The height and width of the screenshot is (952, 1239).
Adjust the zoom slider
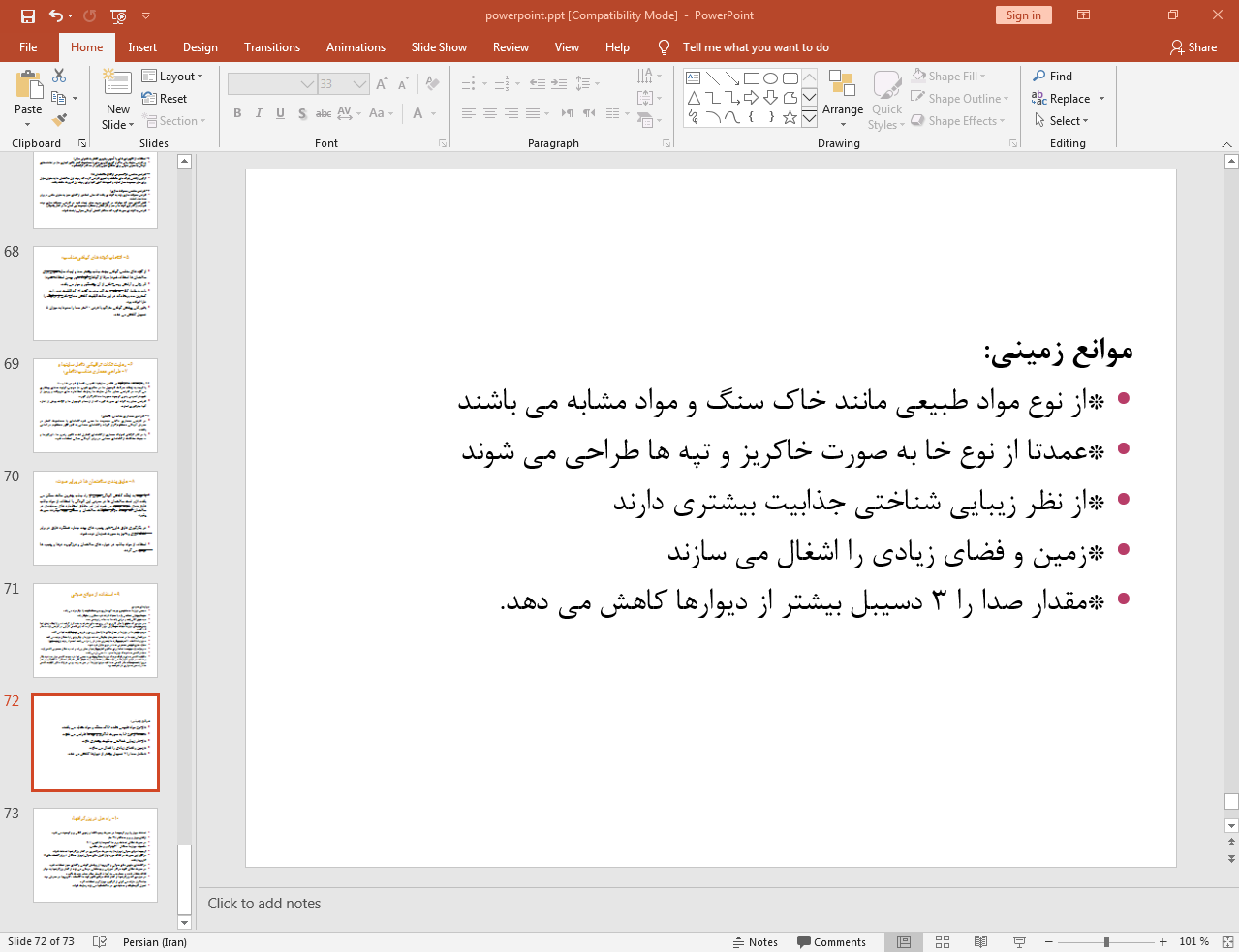click(x=1106, y=941)
